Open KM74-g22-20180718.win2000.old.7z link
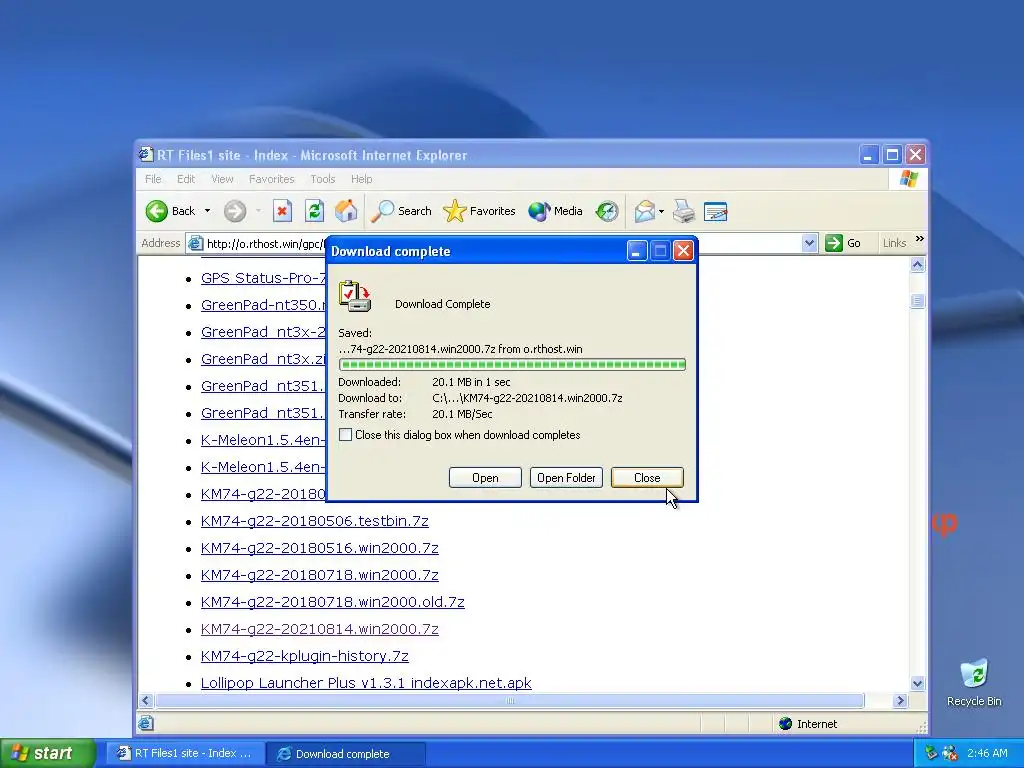This screenshot has height=768, width=1024. tap(332, 601)
